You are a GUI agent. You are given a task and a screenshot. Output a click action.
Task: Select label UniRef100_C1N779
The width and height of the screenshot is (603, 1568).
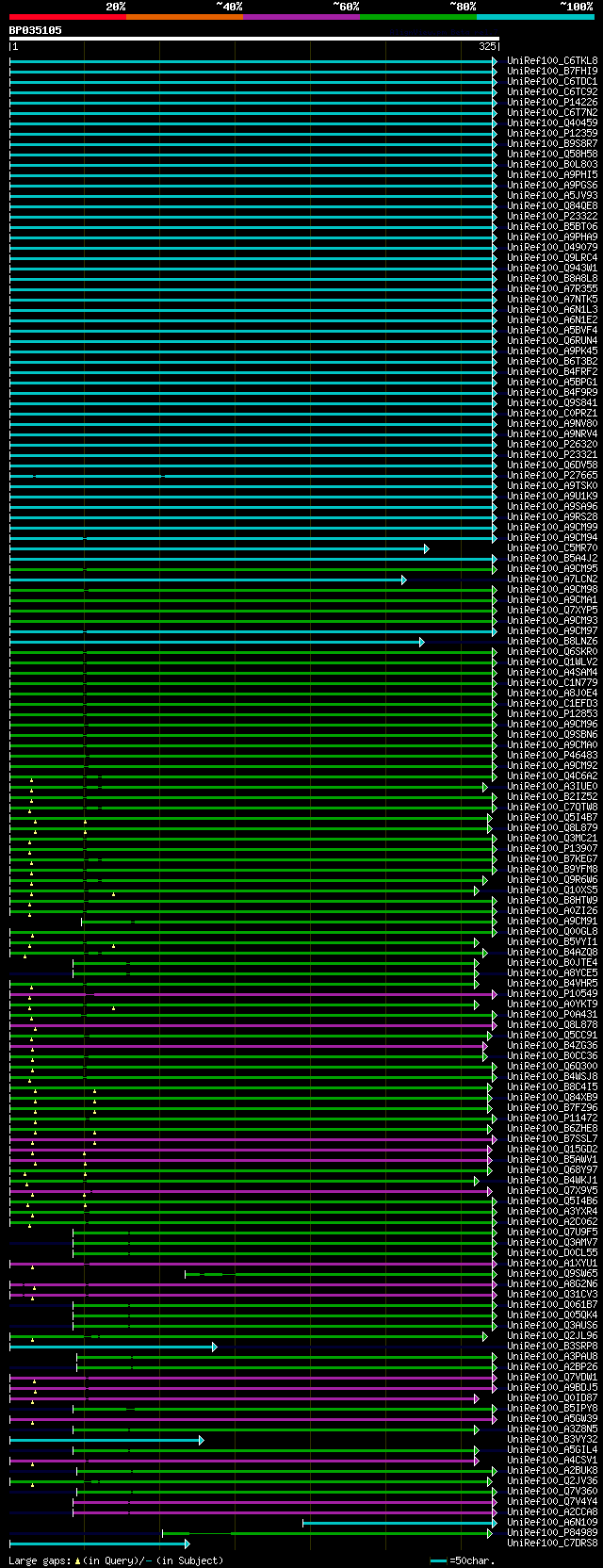coord(552,682)
